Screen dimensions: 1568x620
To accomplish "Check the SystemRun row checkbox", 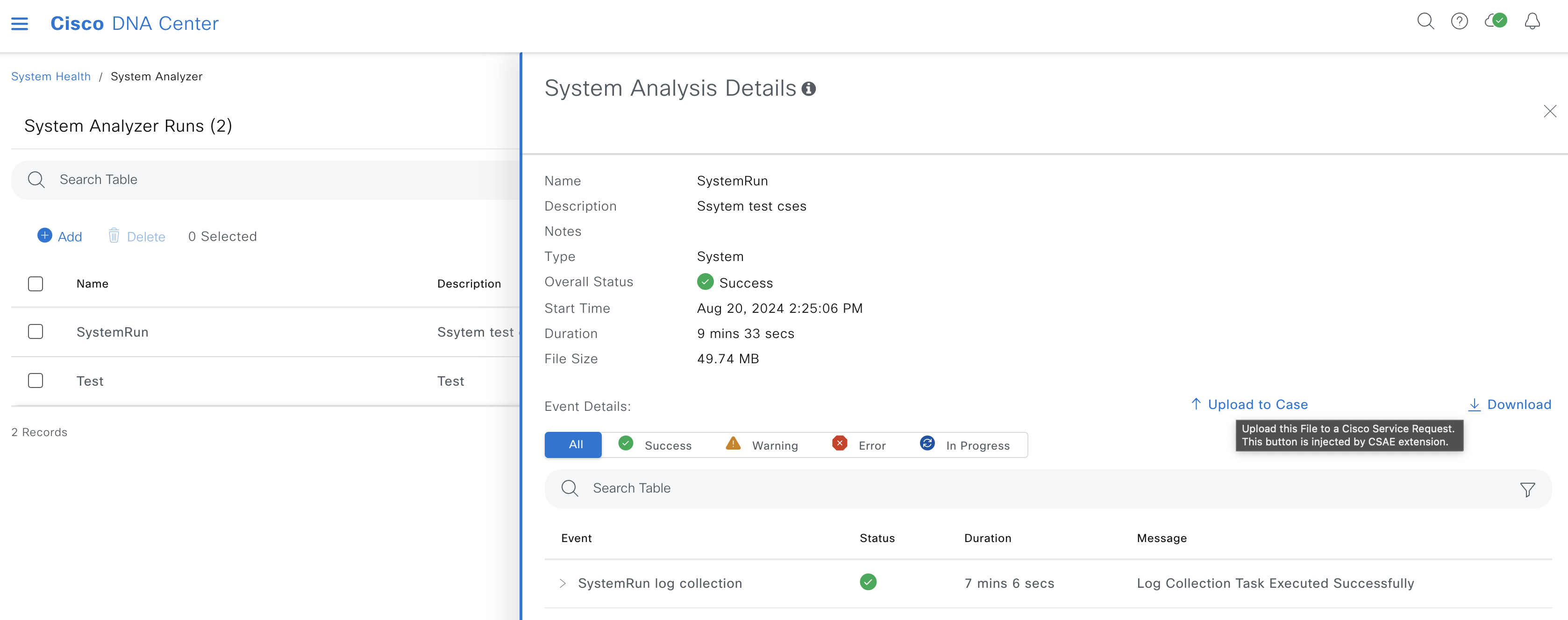I will (x=36, y=331).
